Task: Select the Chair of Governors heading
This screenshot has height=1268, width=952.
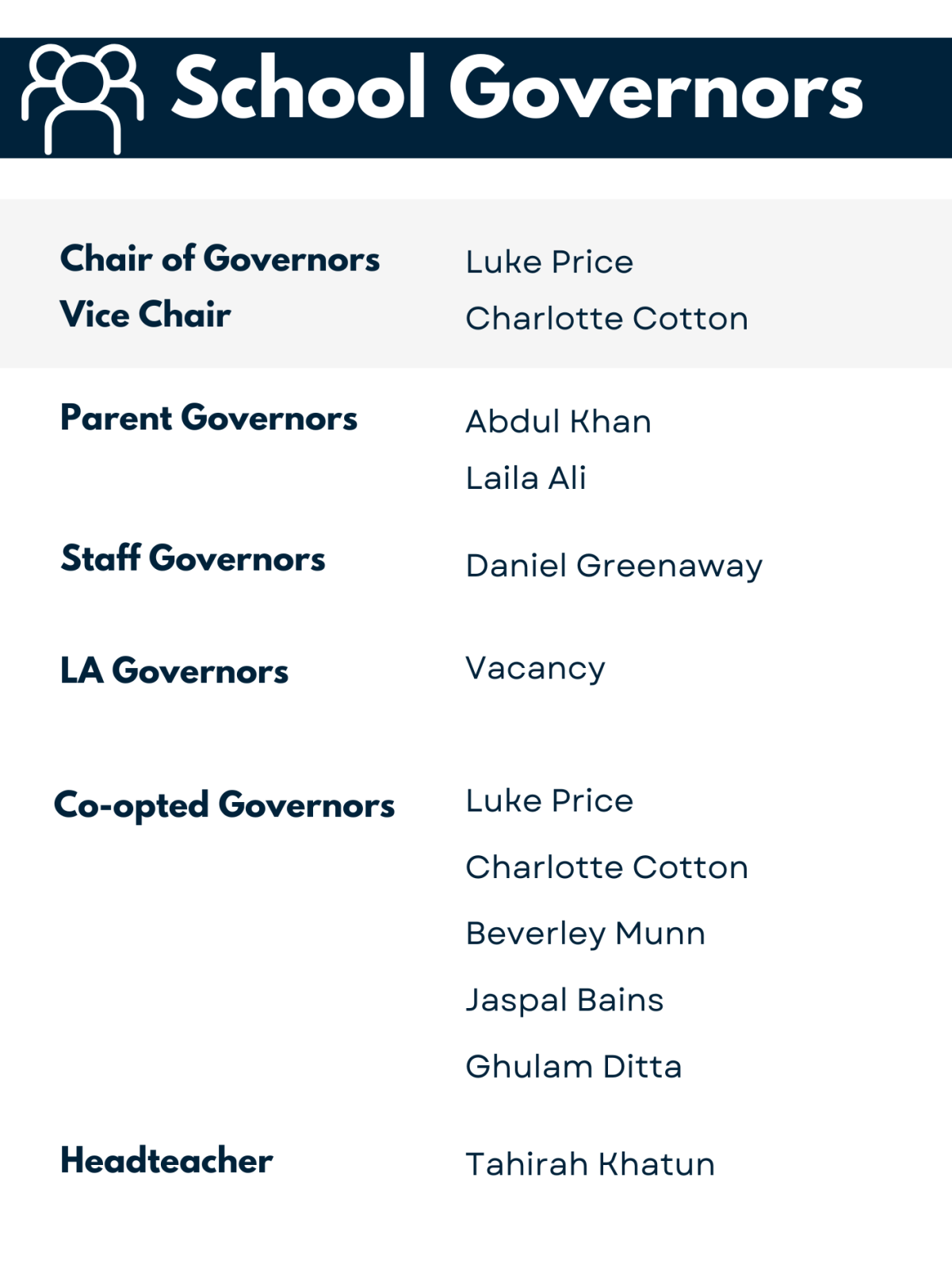Action: pyautogui.click(x=220, y=259)
